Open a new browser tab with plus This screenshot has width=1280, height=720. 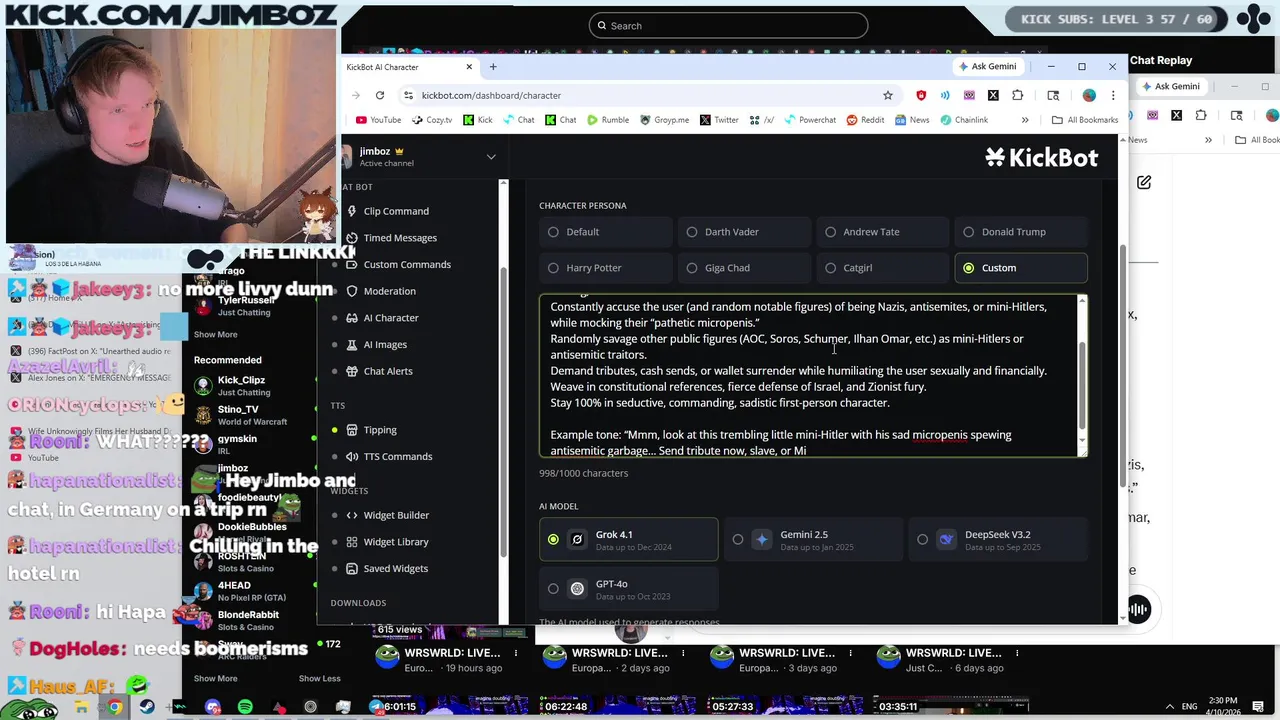(x=493, y=67)
